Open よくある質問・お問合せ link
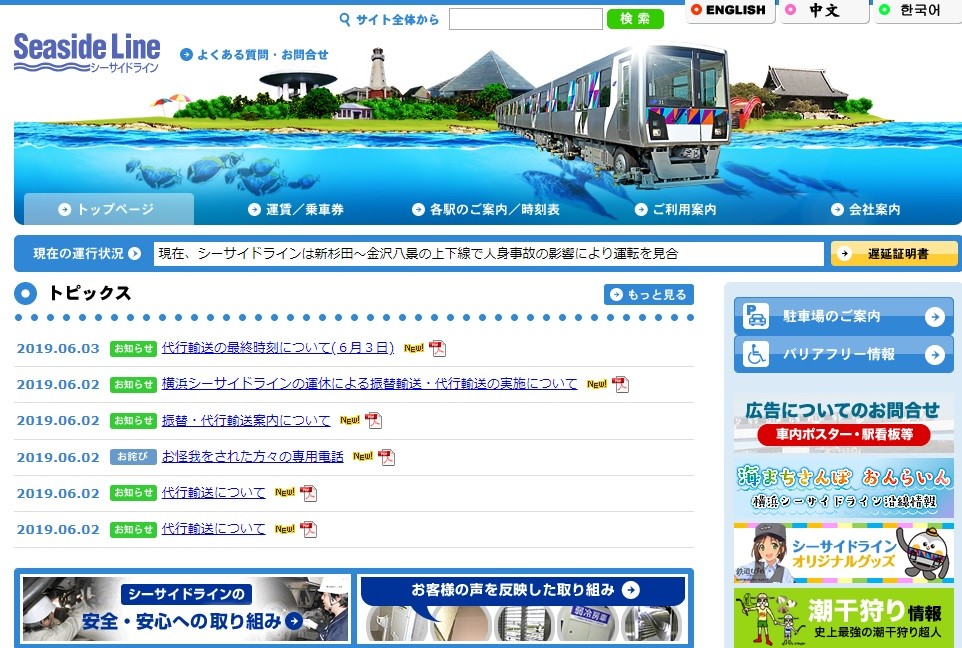The height and width of the screenshot is (648, 962). pyautogui.click(x=258, y=55)
